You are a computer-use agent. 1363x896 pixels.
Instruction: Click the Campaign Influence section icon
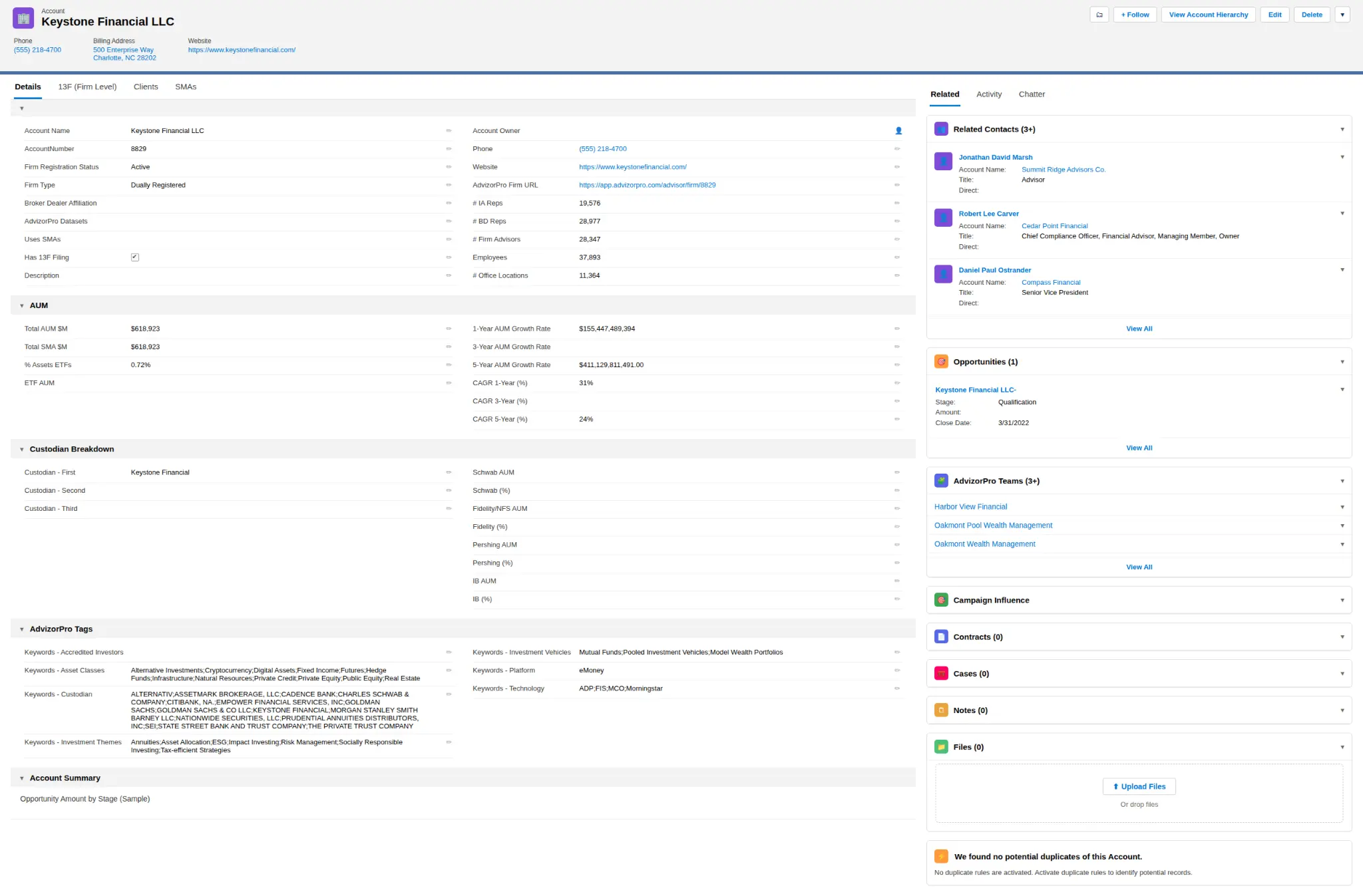pyautogui.click(x=941, y=600)
